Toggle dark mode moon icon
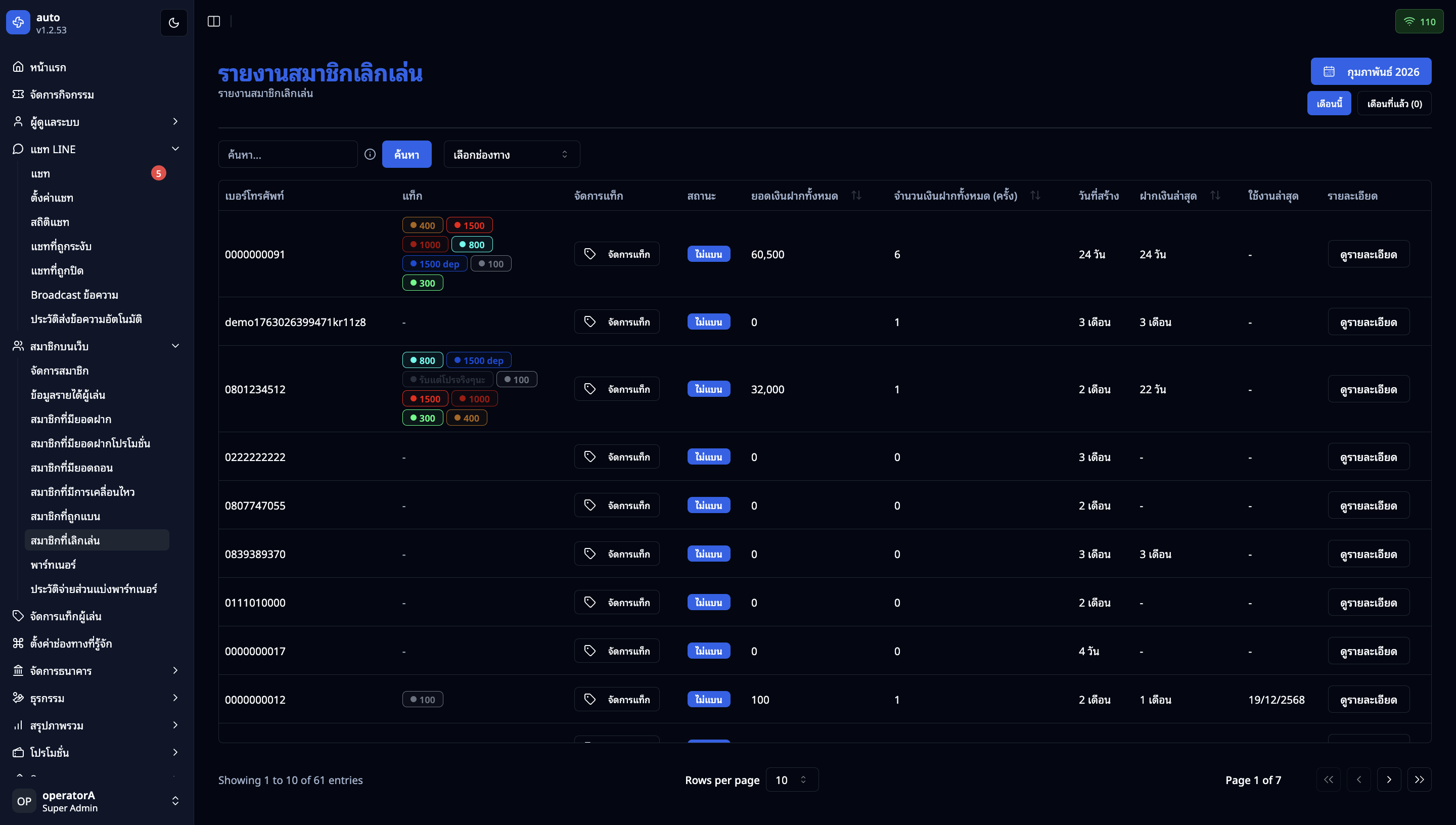The height and width of the screenshot is (825, 1456). click(x=173, y=23)
